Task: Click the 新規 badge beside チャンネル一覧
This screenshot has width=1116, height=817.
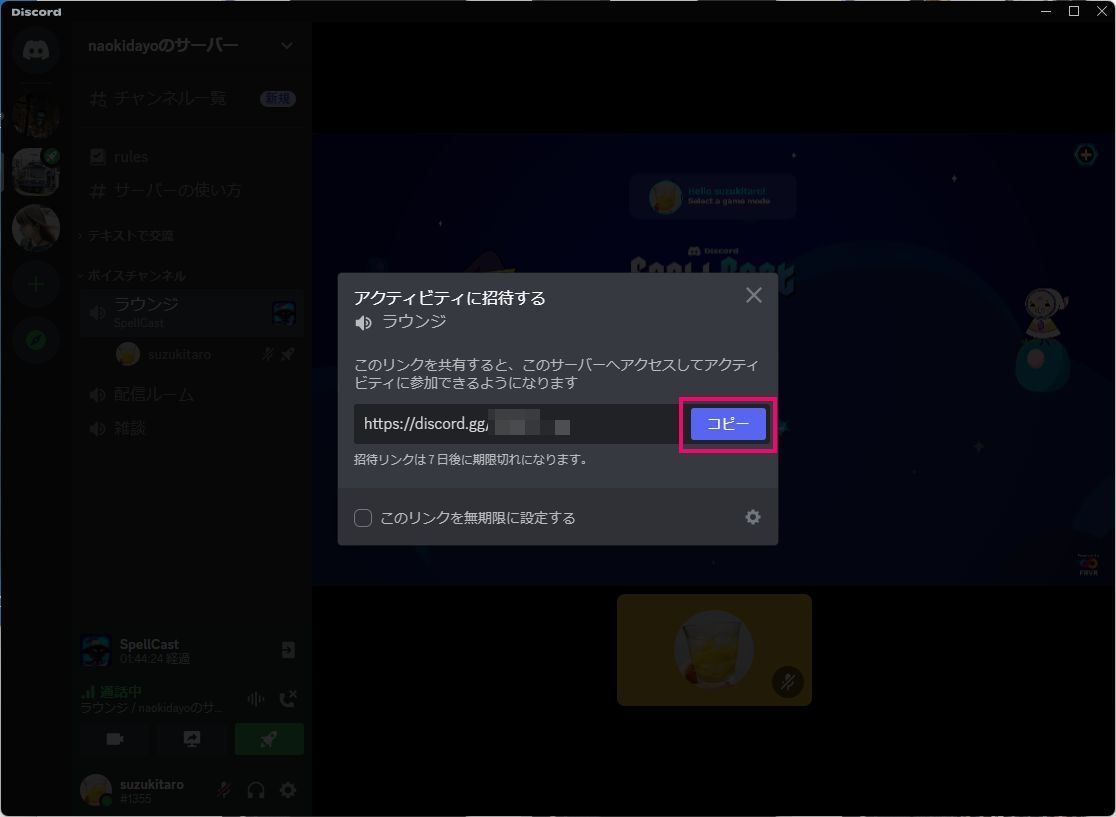Action: point(278,99)
